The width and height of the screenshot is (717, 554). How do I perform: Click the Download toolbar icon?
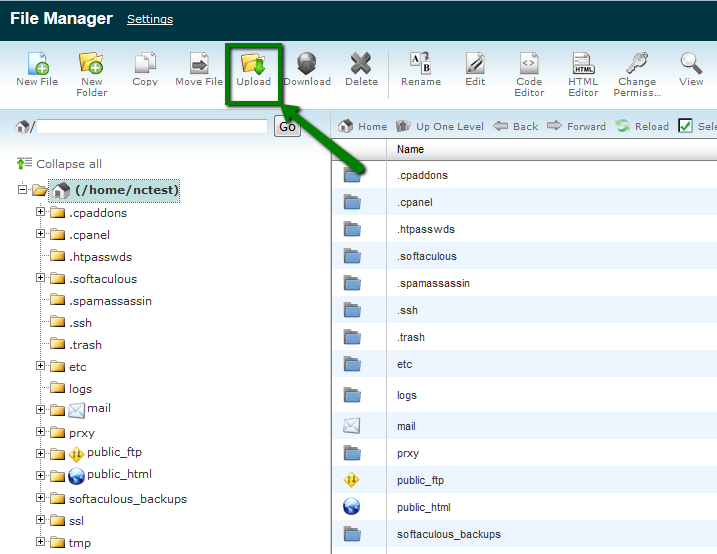pyautogui.click(x=307, y=63)
